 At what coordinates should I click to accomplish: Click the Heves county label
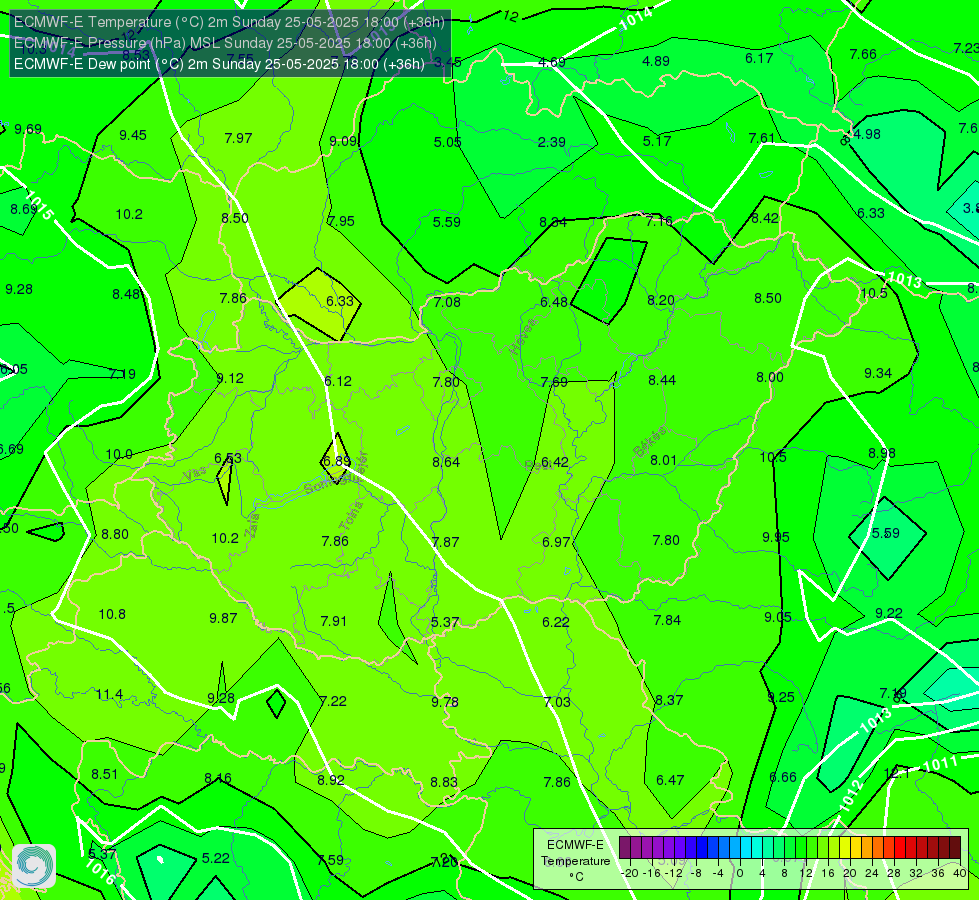click(523, 336)
